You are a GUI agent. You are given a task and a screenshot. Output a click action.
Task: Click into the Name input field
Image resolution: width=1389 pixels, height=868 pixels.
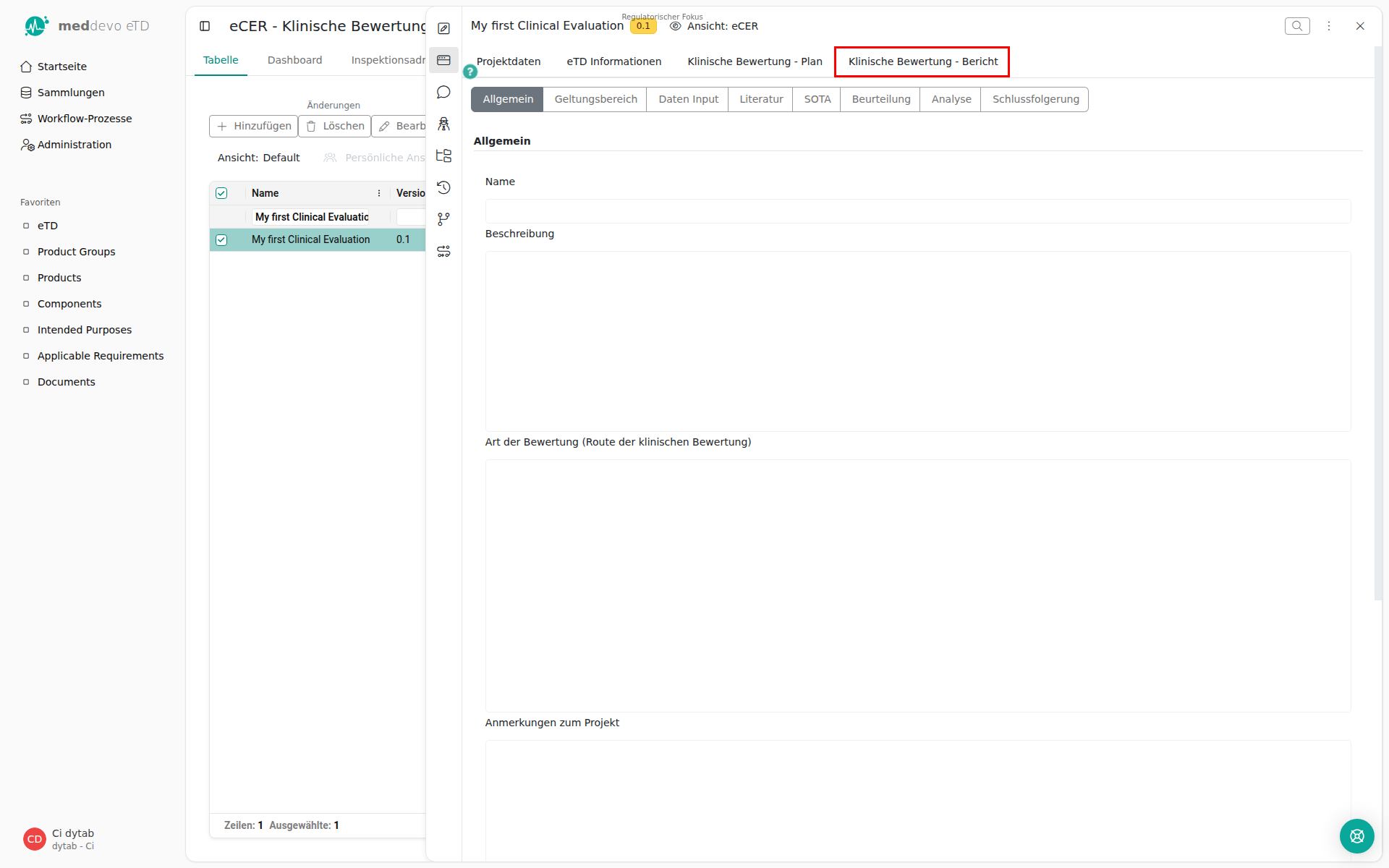tap(917, 211)
